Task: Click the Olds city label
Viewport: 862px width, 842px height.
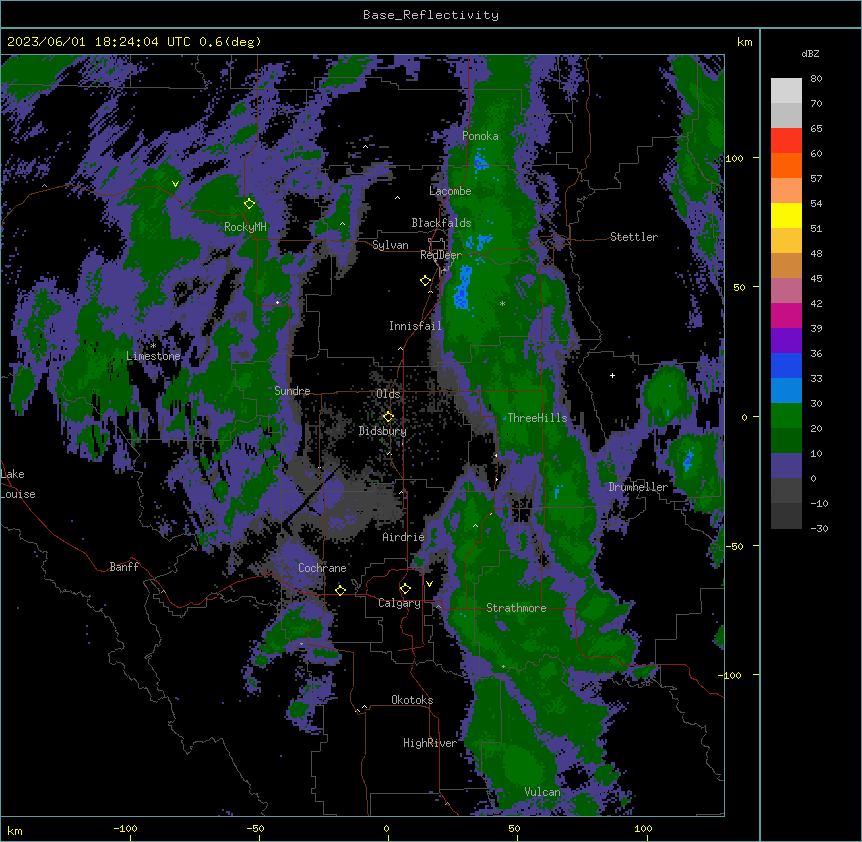Action: 388,394
